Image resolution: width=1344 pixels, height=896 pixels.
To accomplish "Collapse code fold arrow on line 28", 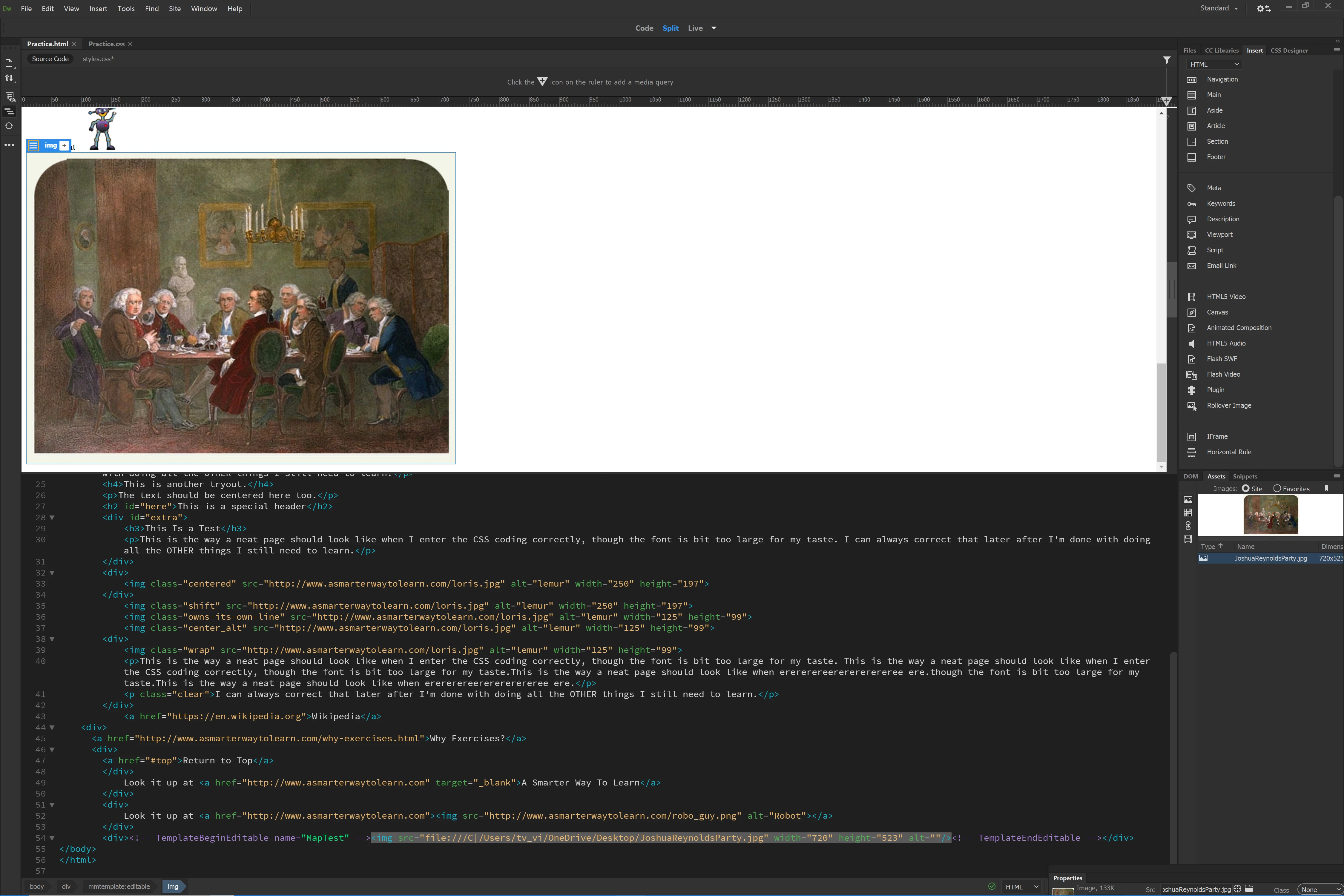I will pos(52,518).
